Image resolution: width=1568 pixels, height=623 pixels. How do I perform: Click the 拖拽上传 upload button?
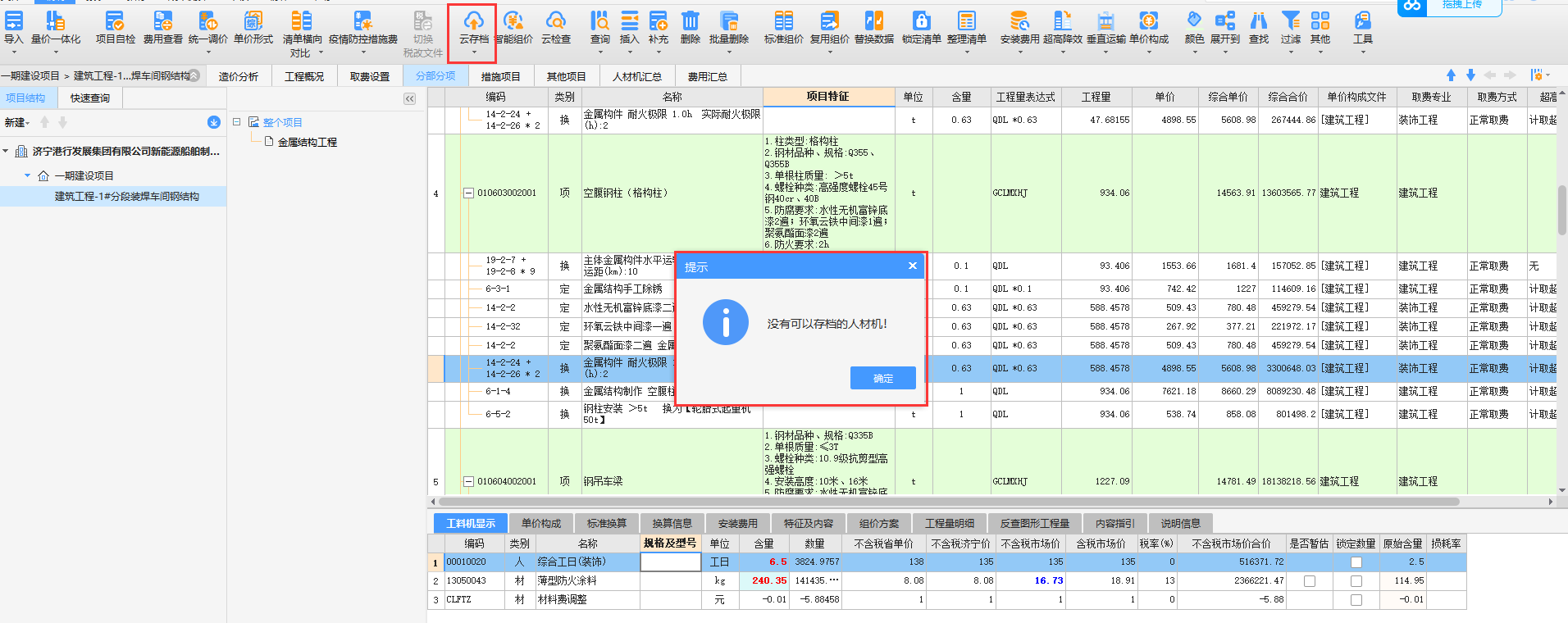point(1450,6)
